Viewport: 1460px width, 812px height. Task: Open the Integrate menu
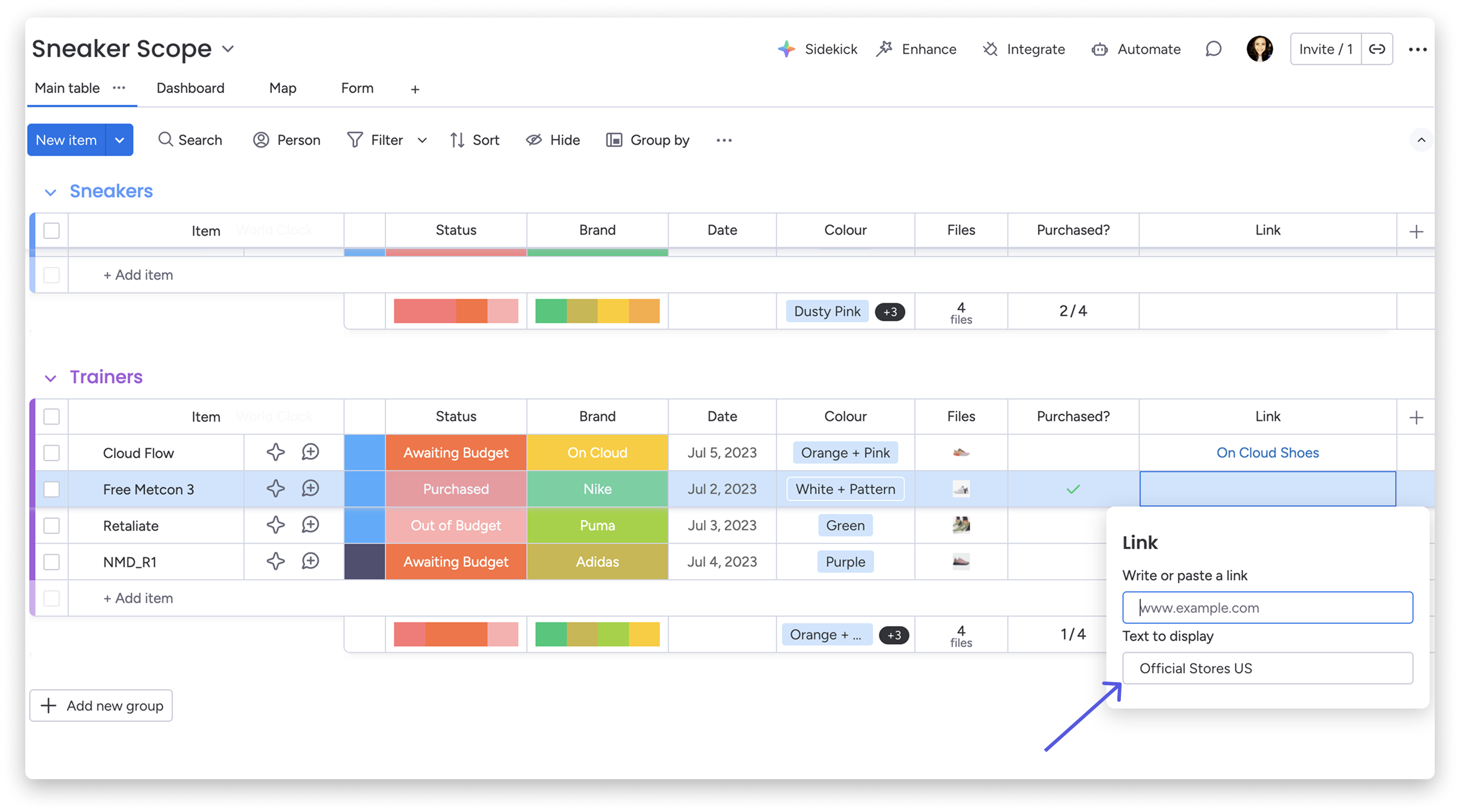point(1023,50)
